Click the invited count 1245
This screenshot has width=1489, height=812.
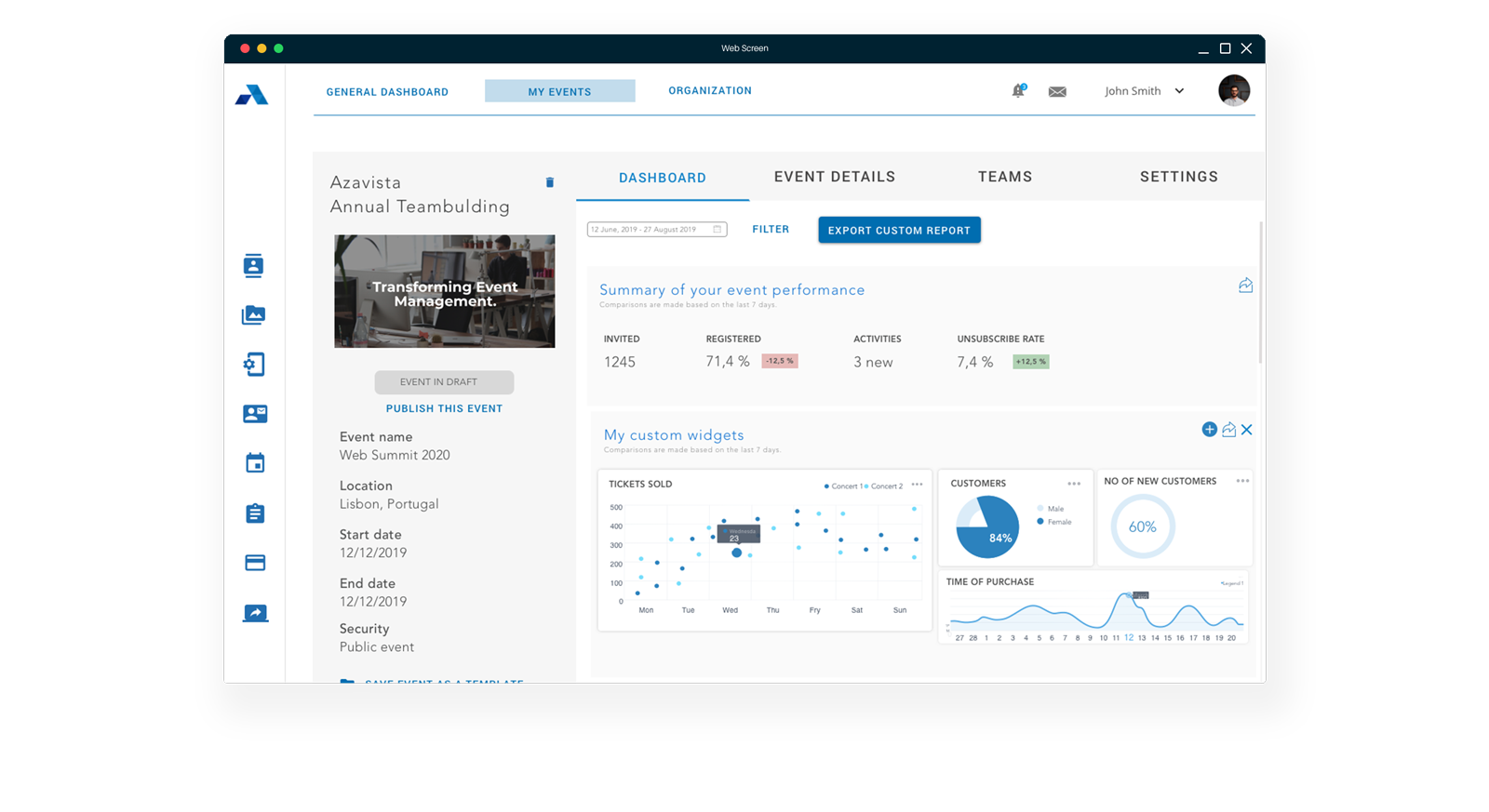point(620,362)
